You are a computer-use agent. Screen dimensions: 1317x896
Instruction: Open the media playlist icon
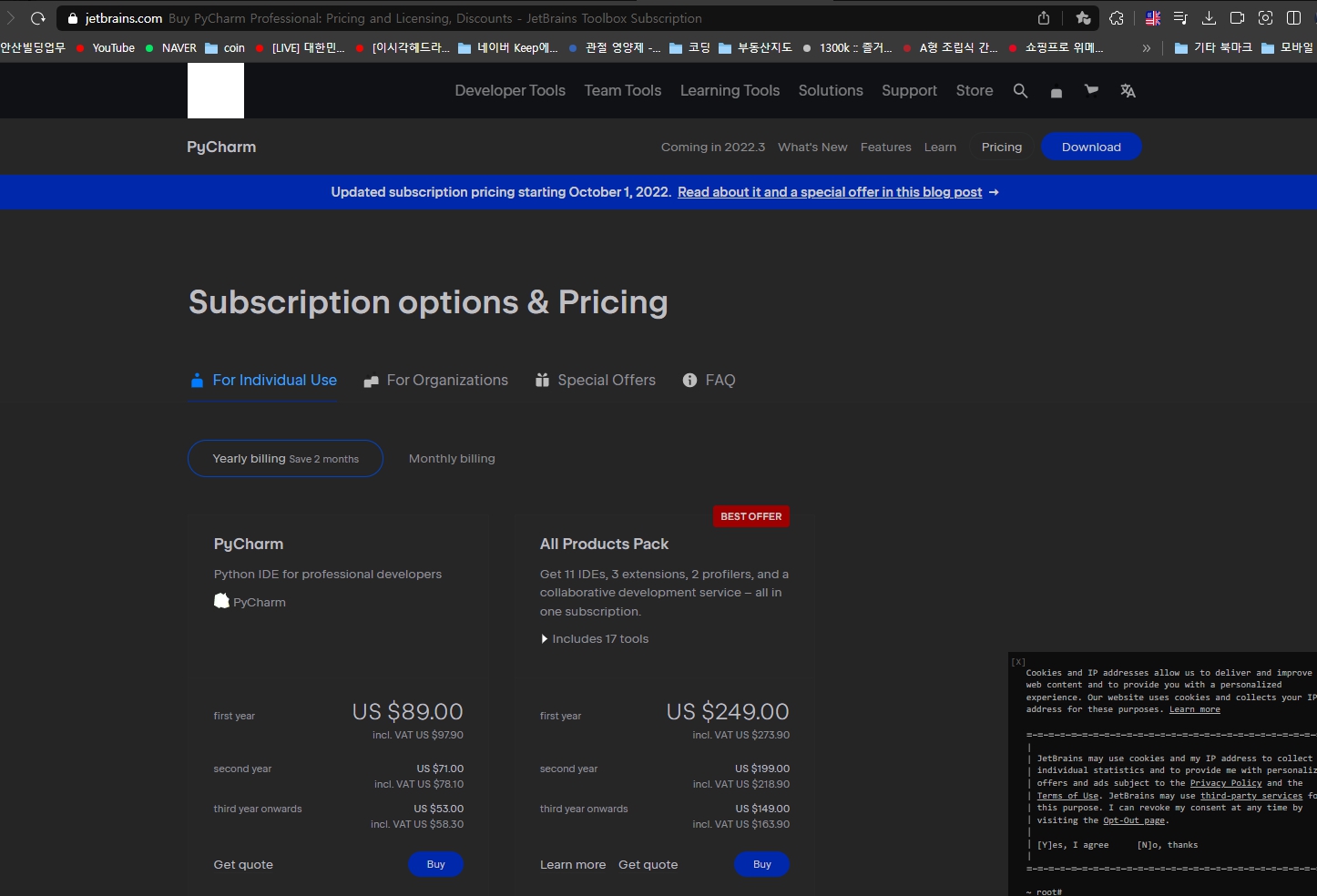coord(1180,18)
